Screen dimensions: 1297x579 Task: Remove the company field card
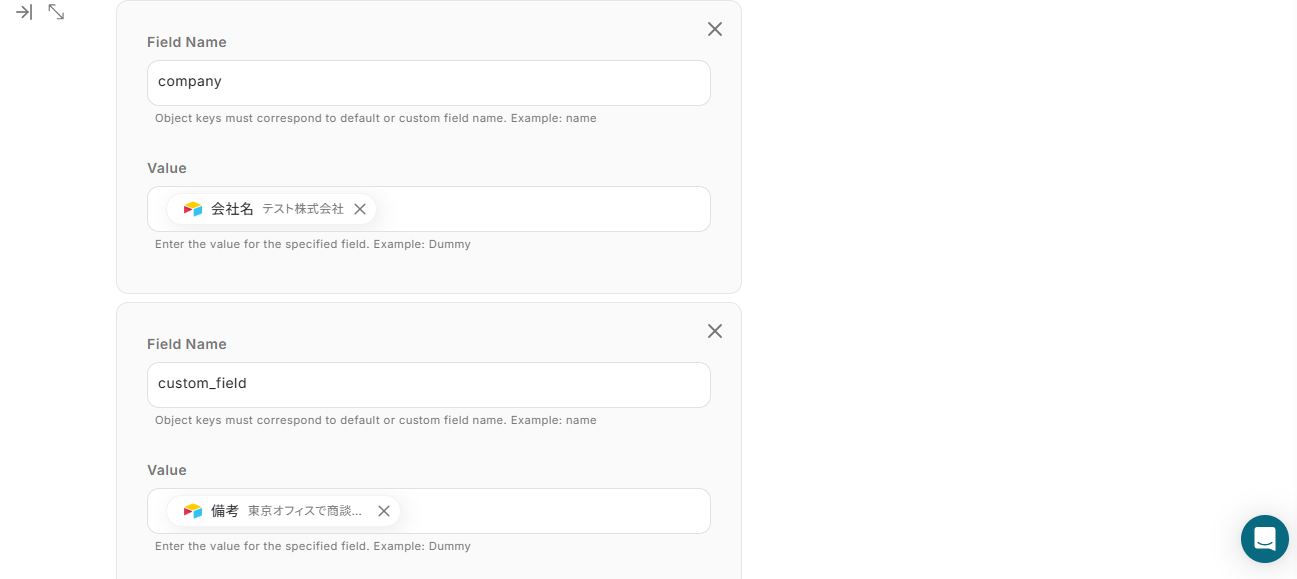[x=714, y=29]
